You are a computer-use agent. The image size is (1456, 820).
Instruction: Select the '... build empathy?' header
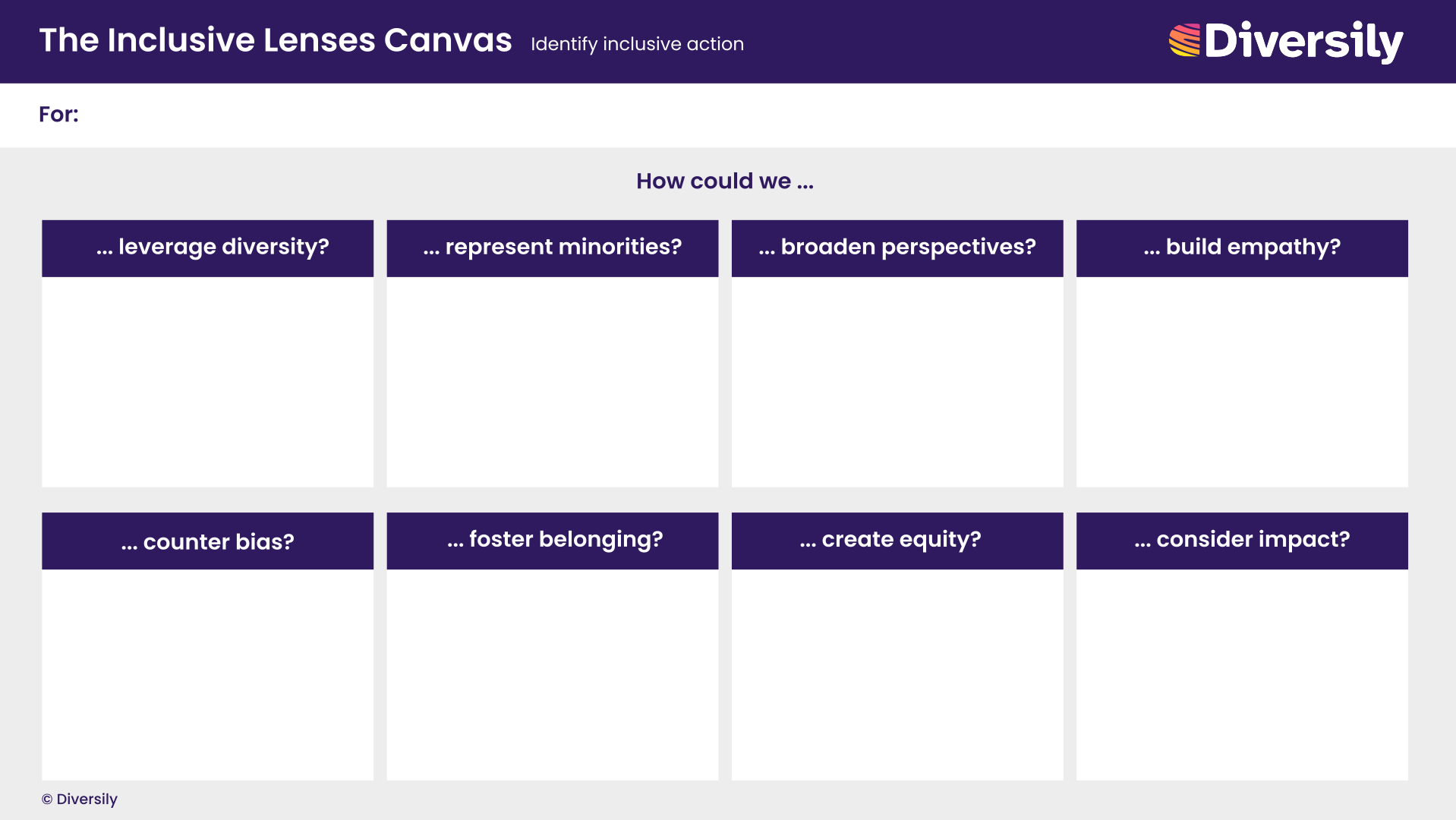1241,247
